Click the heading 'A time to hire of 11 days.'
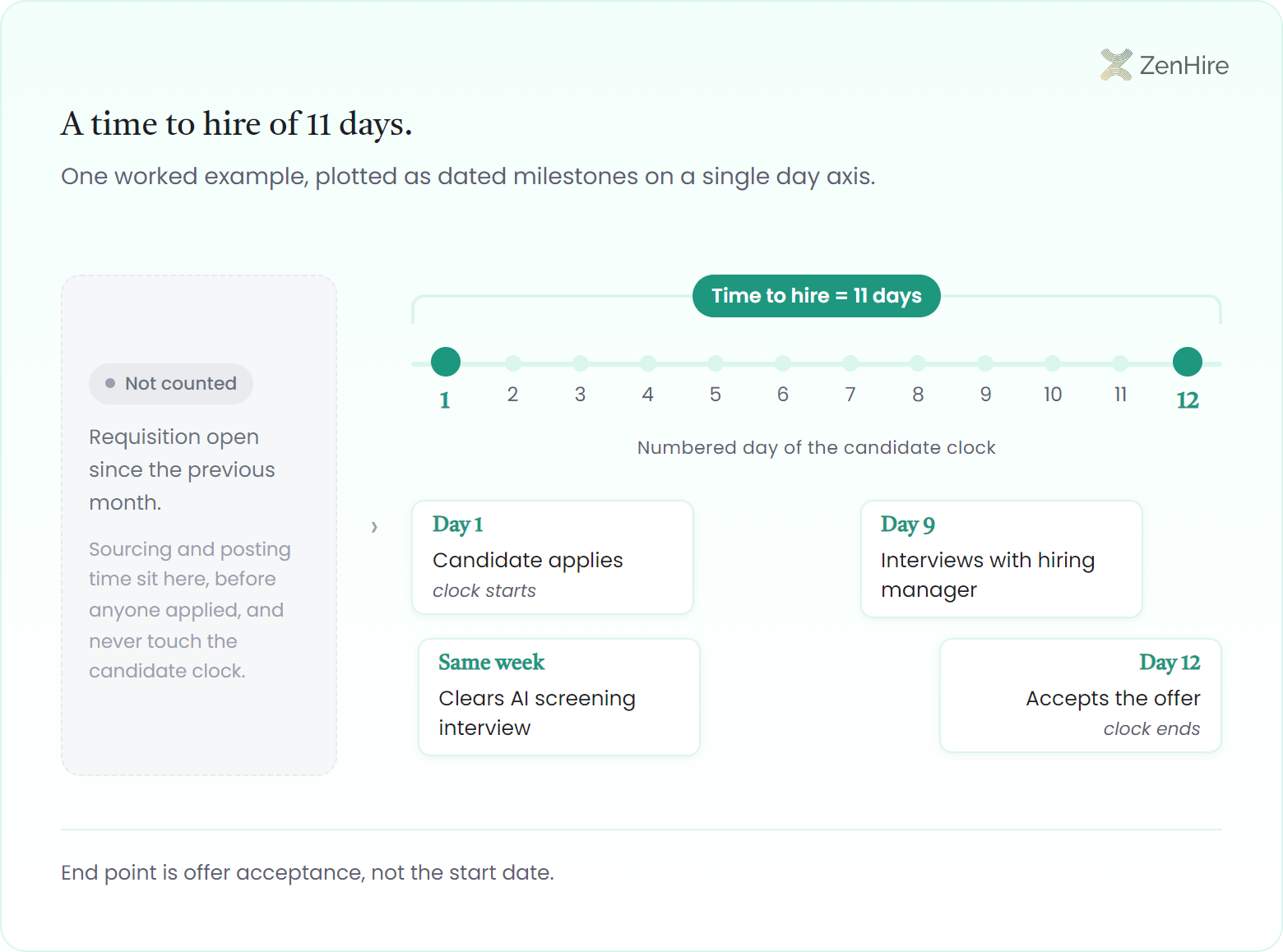The height and width of the screenshot is (952, 1283). (237, 124)
